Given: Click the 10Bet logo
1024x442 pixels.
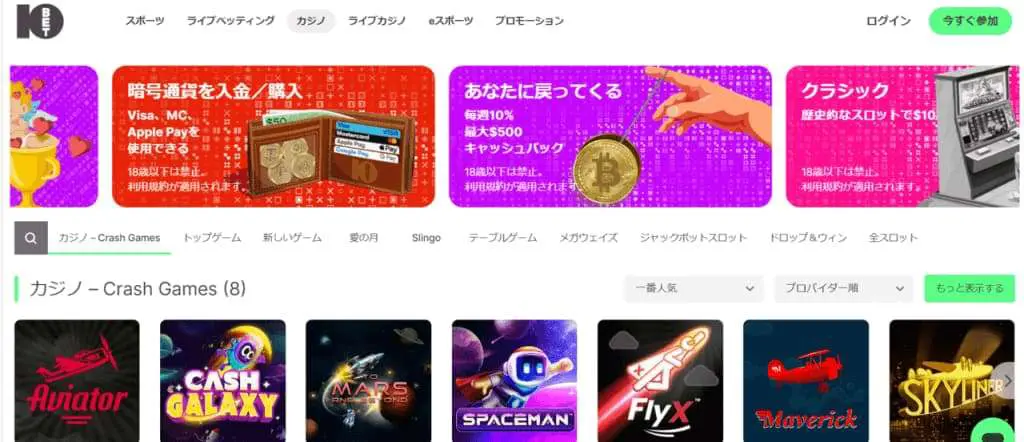Looking at the screenshot, I should [40, 21].
